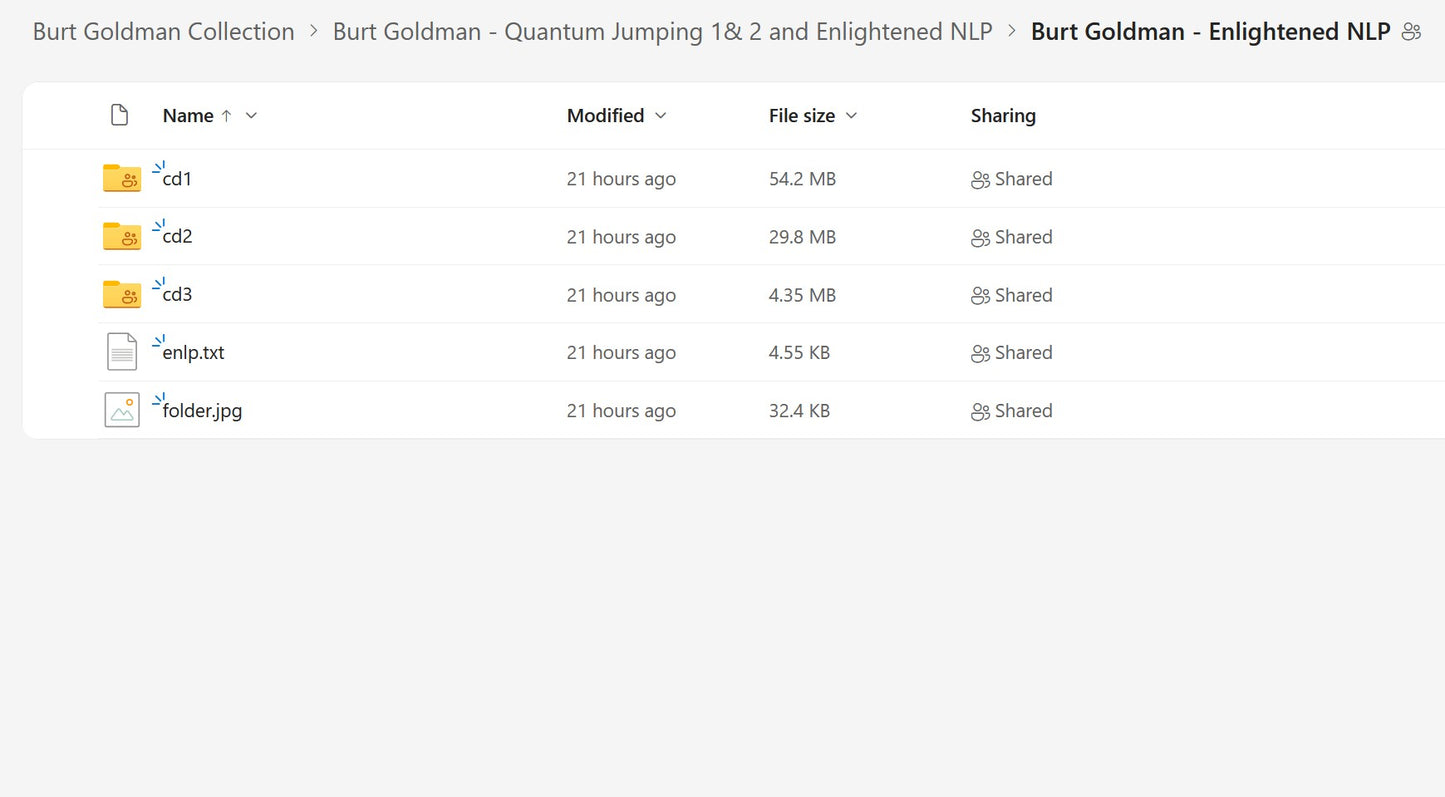This screenshot has width=1445, height=797.
Task: Click the cd2 shared folder icon
Action: 122,237
